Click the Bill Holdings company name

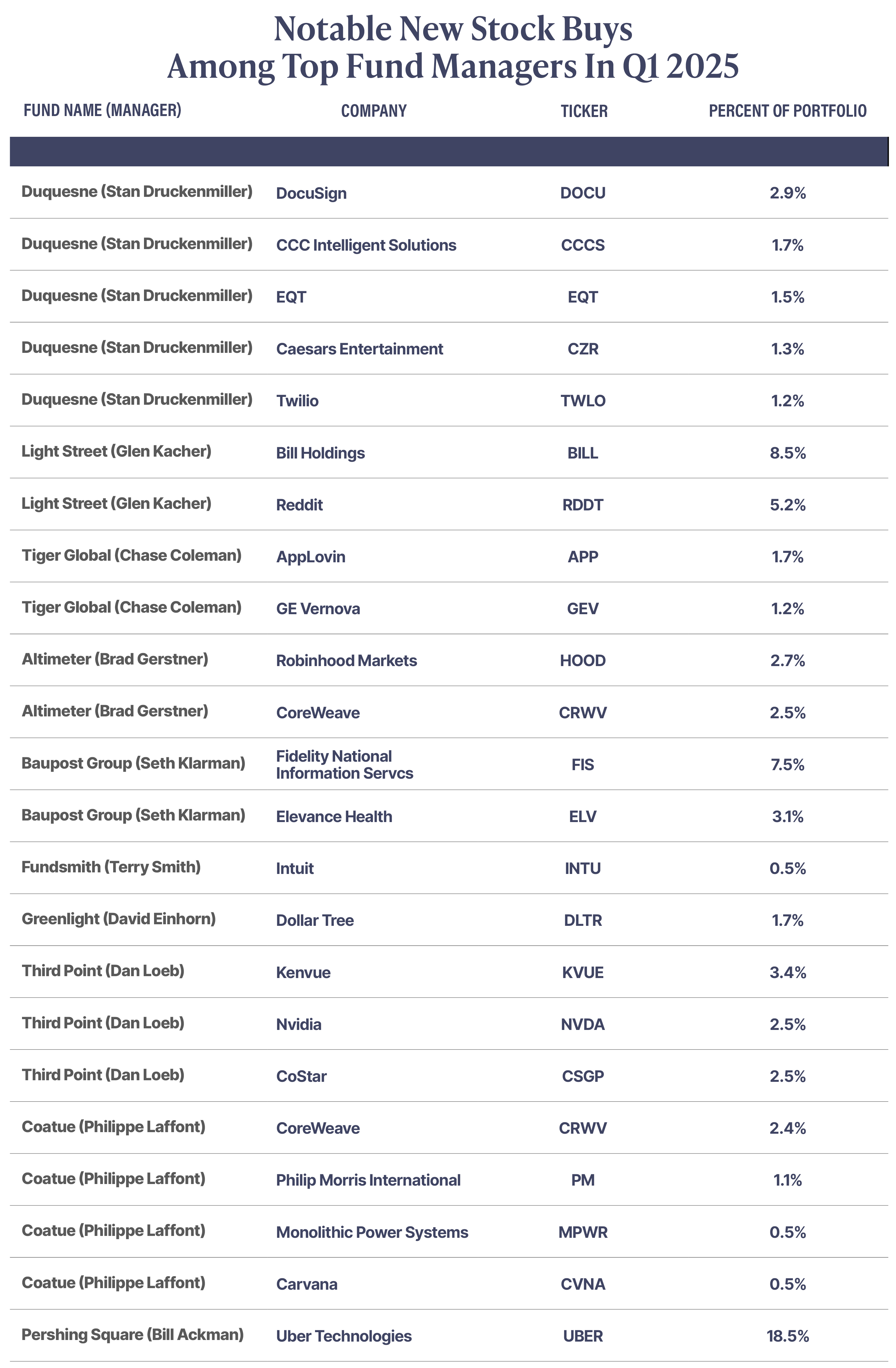(320, 453)
